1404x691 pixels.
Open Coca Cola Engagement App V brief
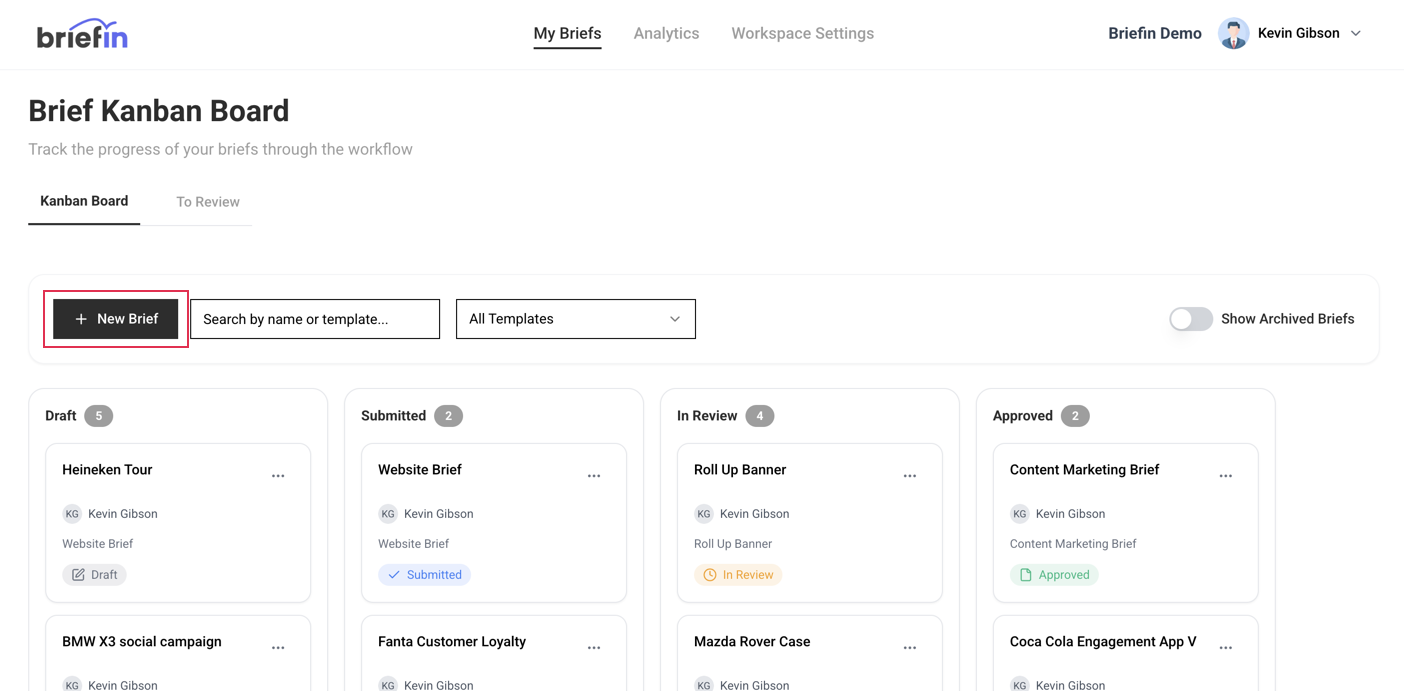point(1103,642)
